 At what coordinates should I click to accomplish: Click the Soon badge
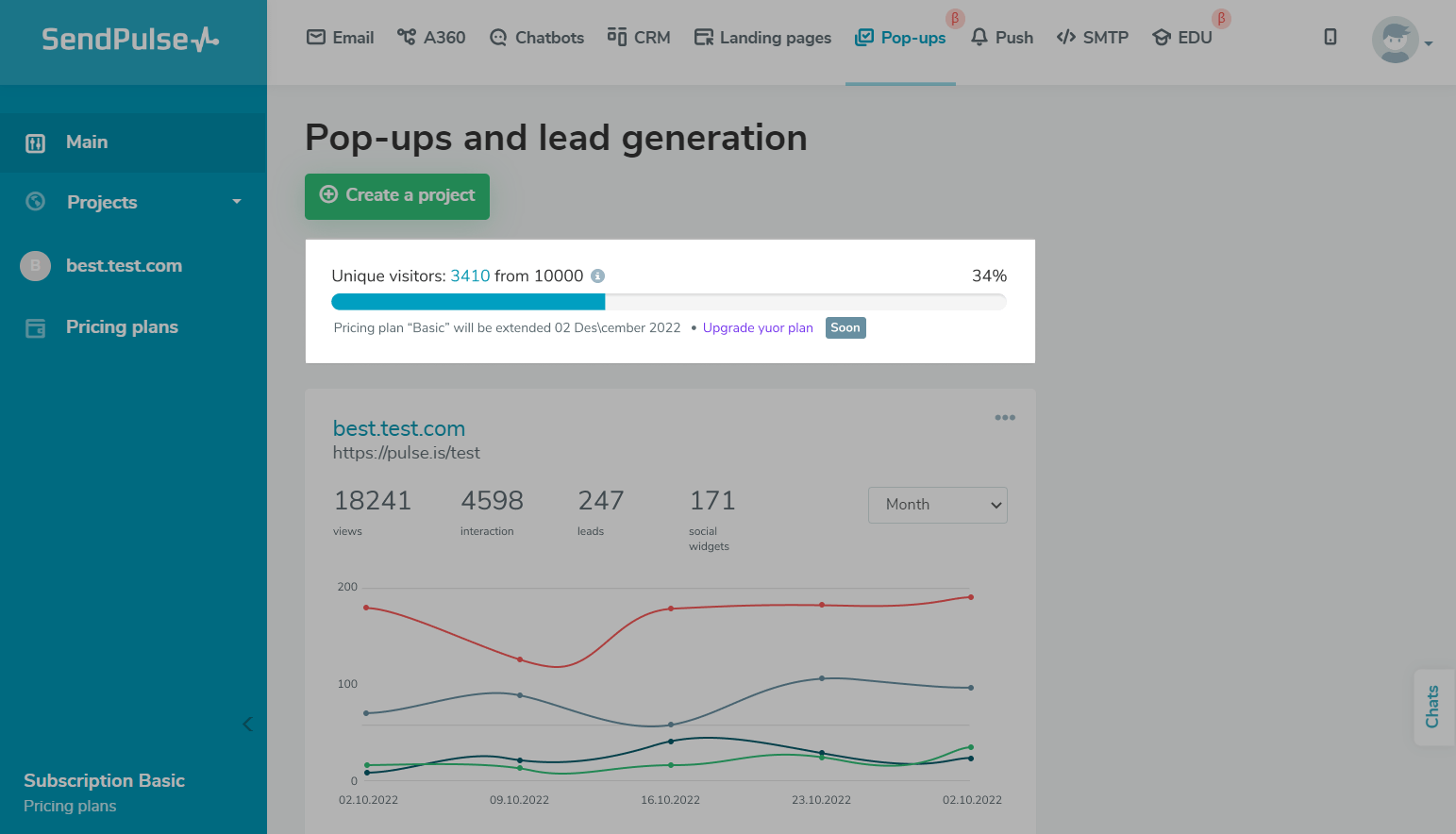click(x=845, y=327)
